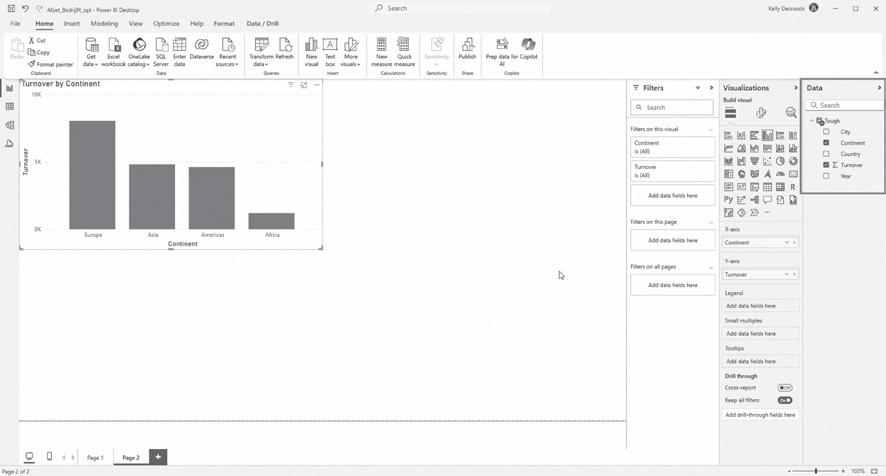The height and width of the screenshot is (476, 886).
Task: Open the X-axis Continent field dropdown
Action: point(787,243)
